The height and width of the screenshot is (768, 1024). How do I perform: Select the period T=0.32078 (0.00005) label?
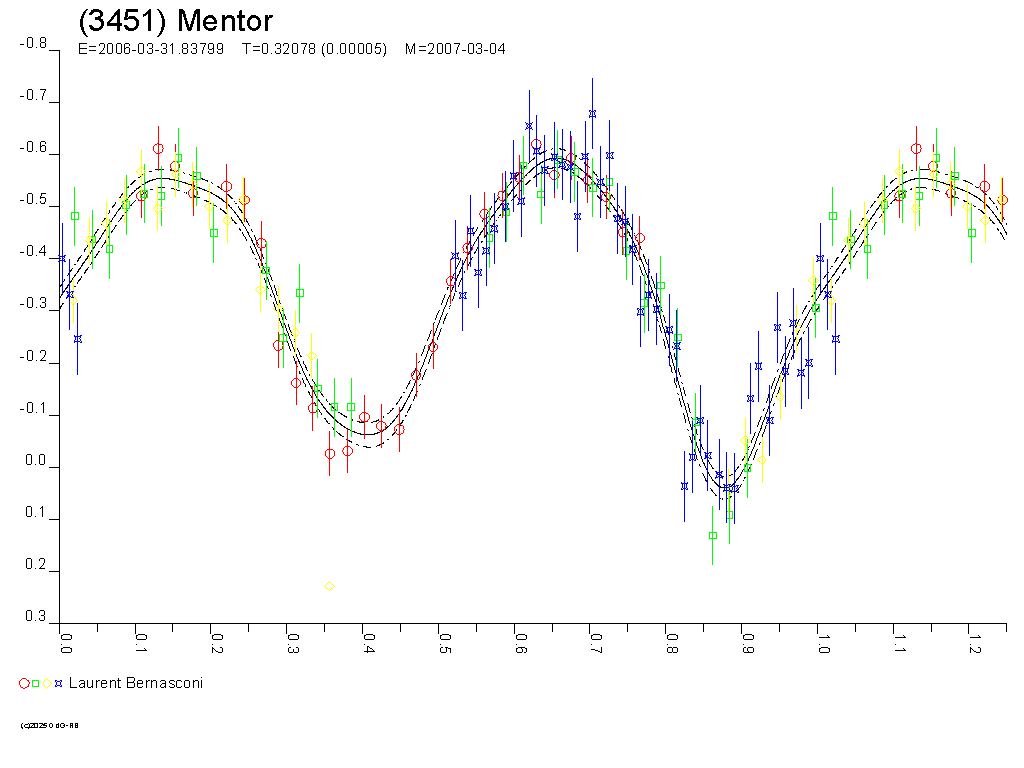(314, 49)
